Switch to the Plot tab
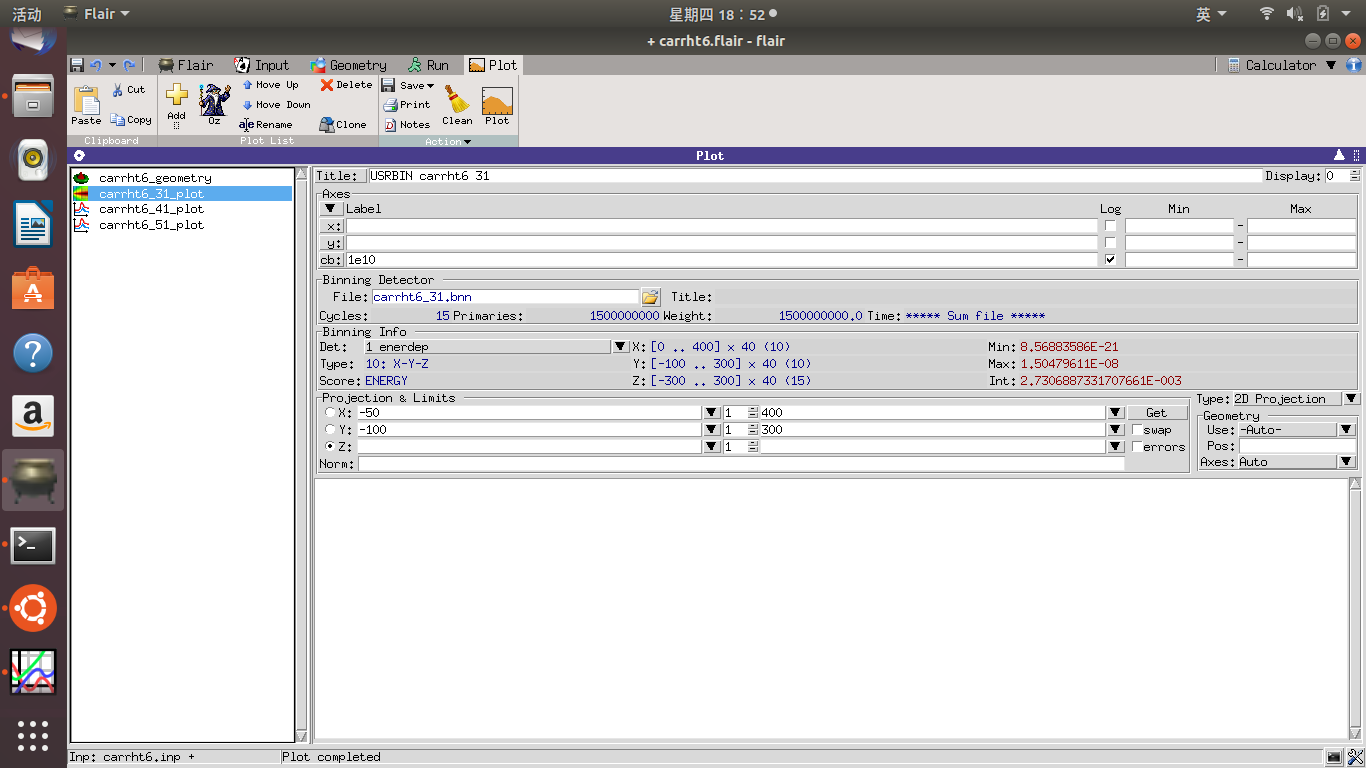Viewport: 1366px width, 768px height. (493, 65)
